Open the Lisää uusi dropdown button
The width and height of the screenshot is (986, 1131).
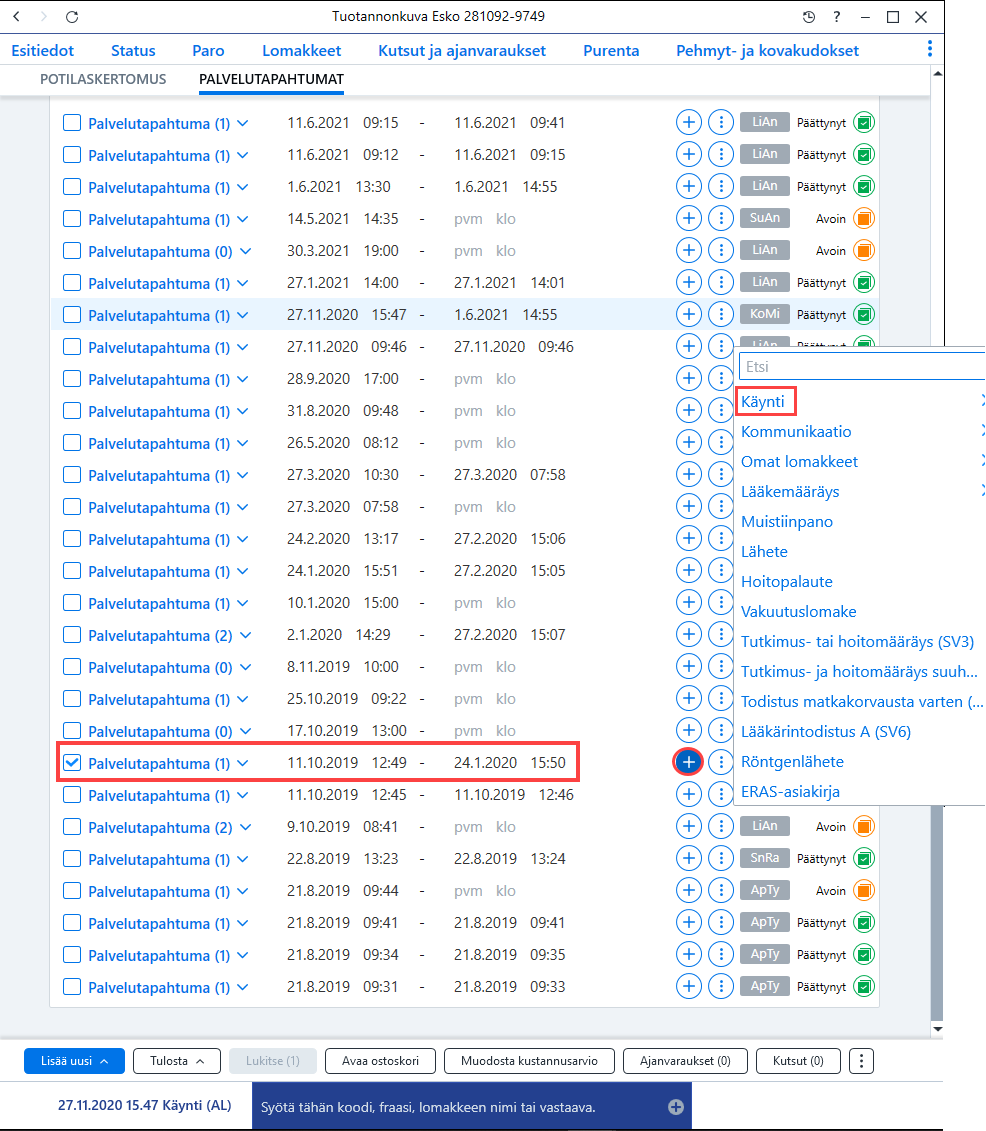(74, 1061)
